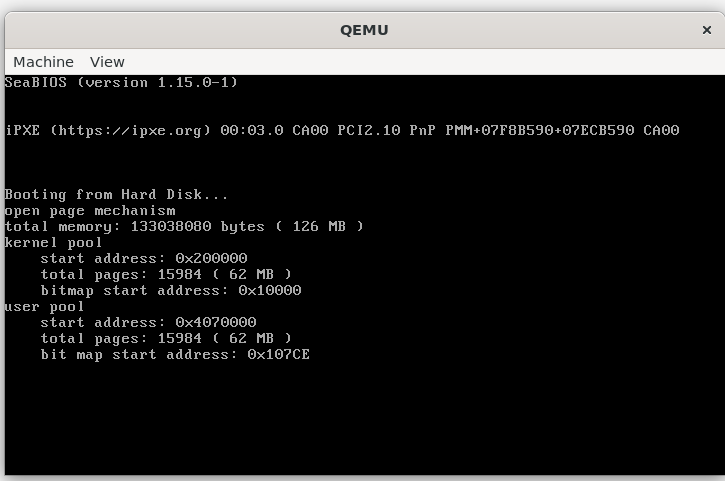The width and height of the screenshot is (725, 481).
Task: Click the SeaBIOS version line
Action: coord(121,82)
